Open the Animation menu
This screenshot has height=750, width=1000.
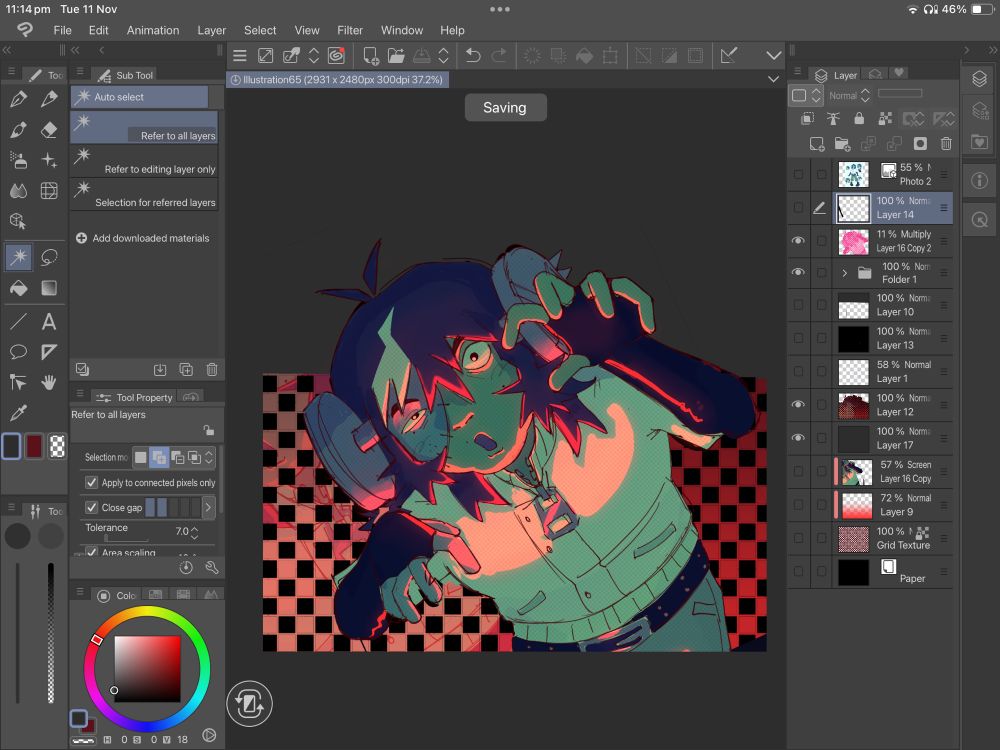pos(153,30)
